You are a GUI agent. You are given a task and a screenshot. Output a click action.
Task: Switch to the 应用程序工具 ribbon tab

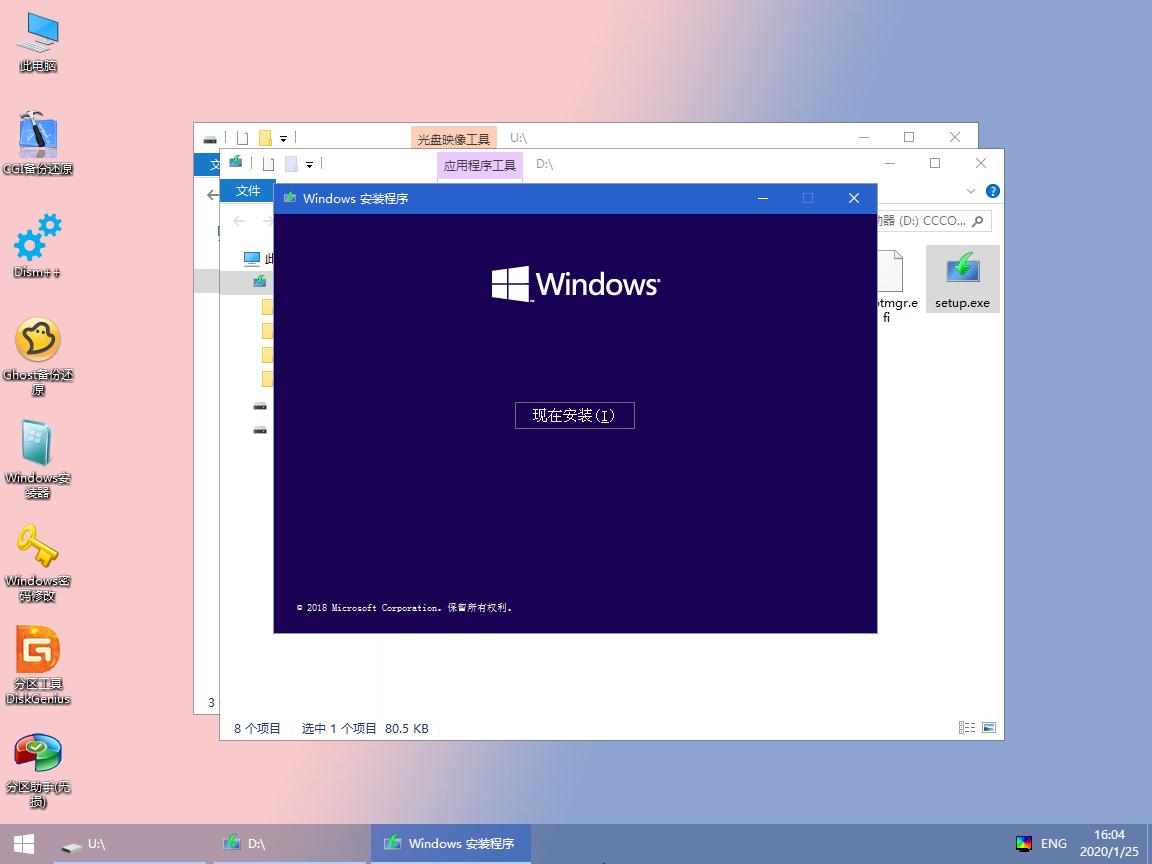click(479, 165)
